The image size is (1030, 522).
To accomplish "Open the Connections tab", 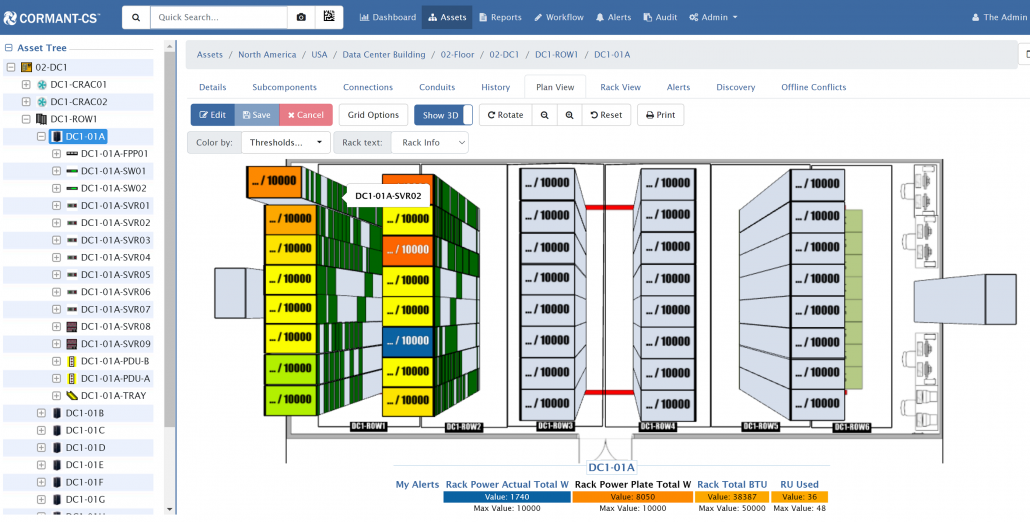I will coord(367,87).
